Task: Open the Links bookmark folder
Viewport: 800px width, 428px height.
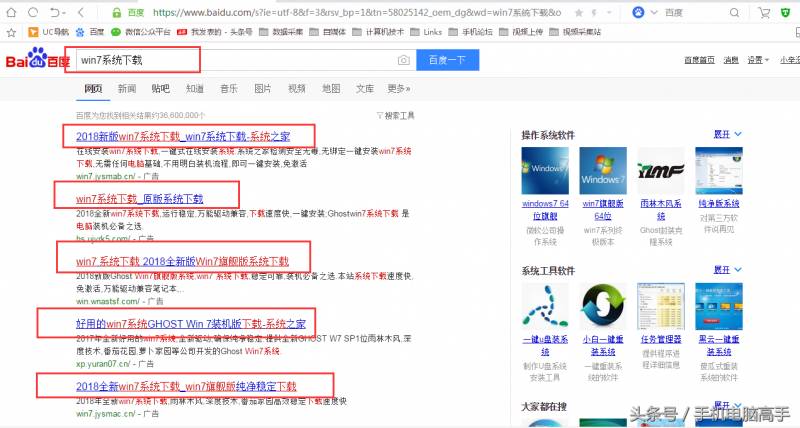Action: pos(426,32)
